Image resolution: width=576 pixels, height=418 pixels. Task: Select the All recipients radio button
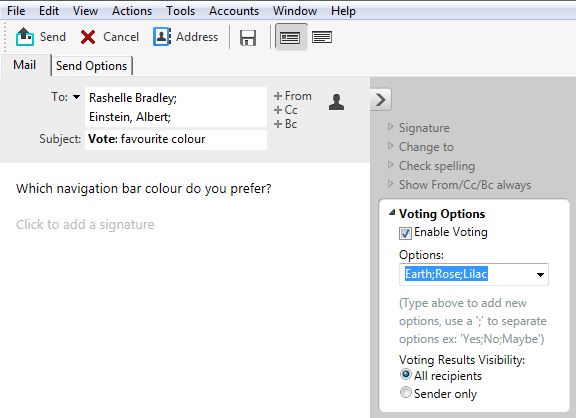coord(406,375)
